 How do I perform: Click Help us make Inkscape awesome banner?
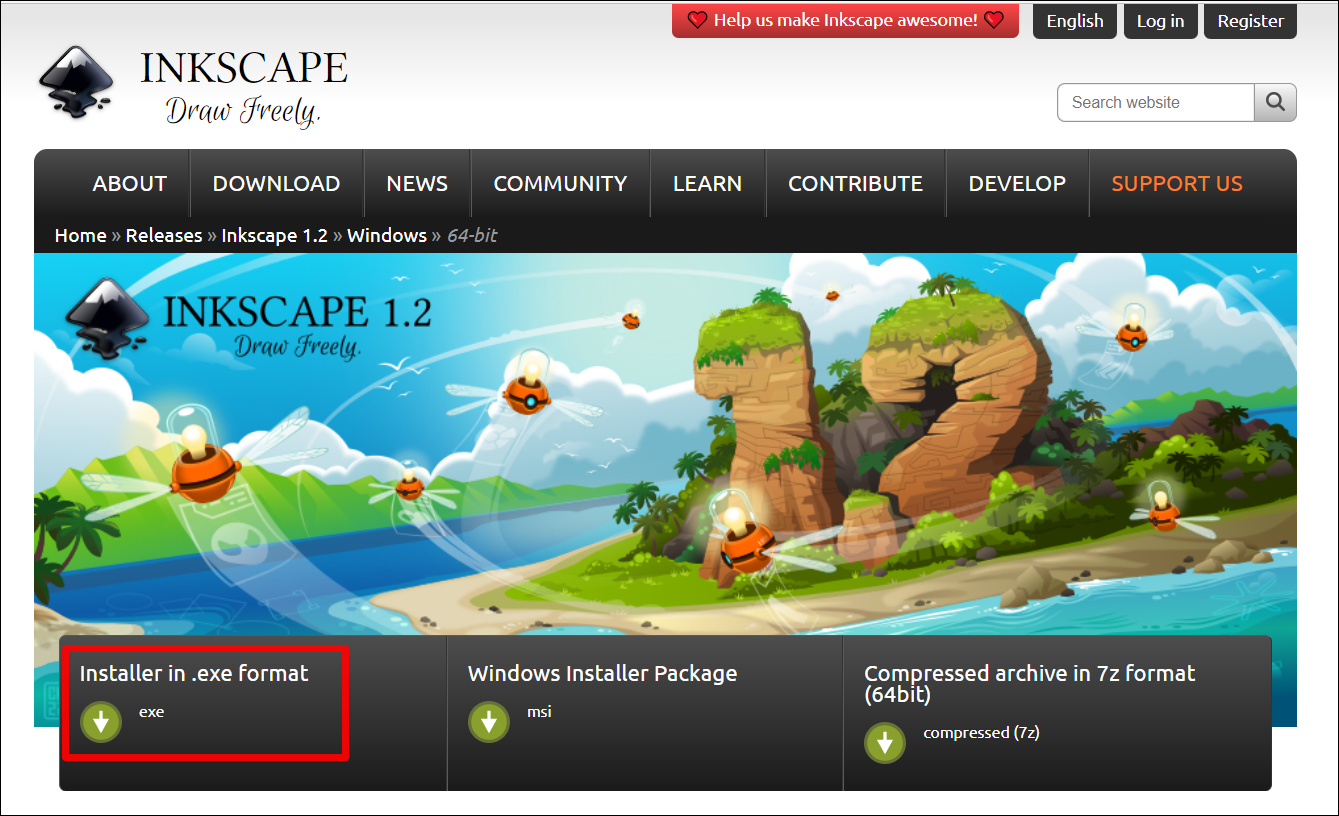(x=845, y=20)
